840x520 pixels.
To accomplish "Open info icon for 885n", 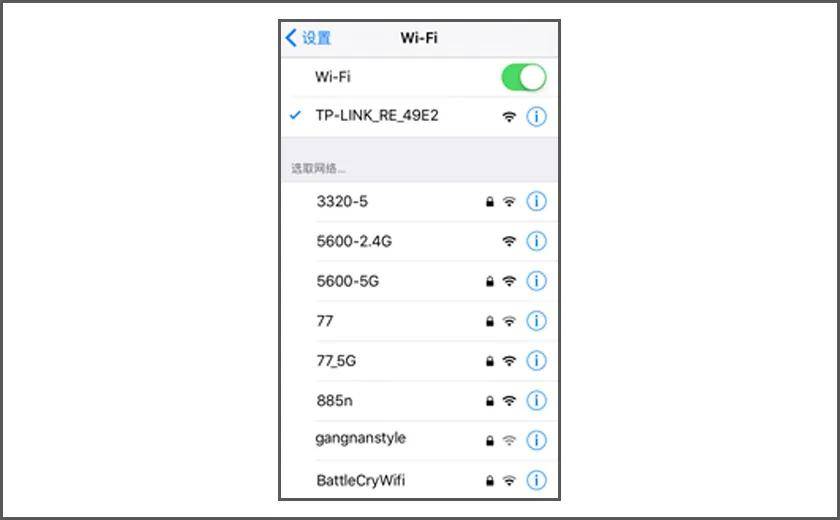I will (536, 400).
